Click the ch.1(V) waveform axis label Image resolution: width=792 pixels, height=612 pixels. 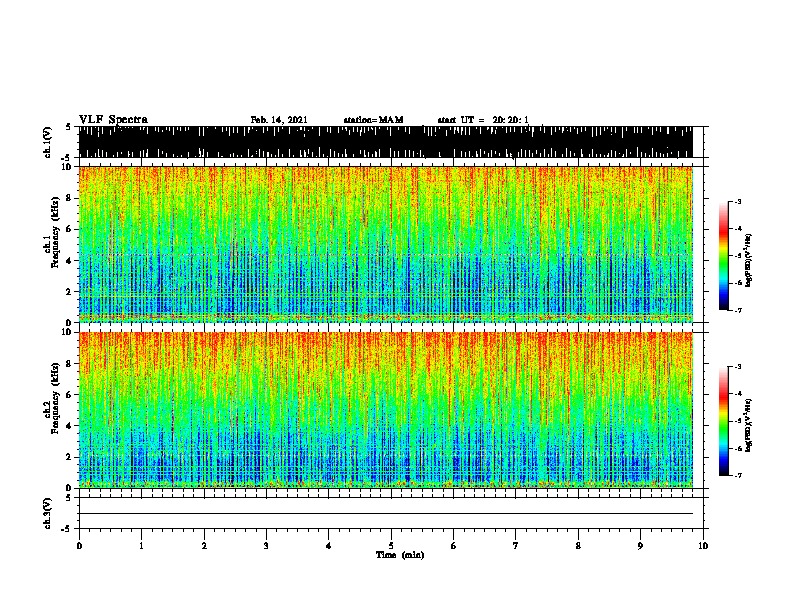point(48,142)
